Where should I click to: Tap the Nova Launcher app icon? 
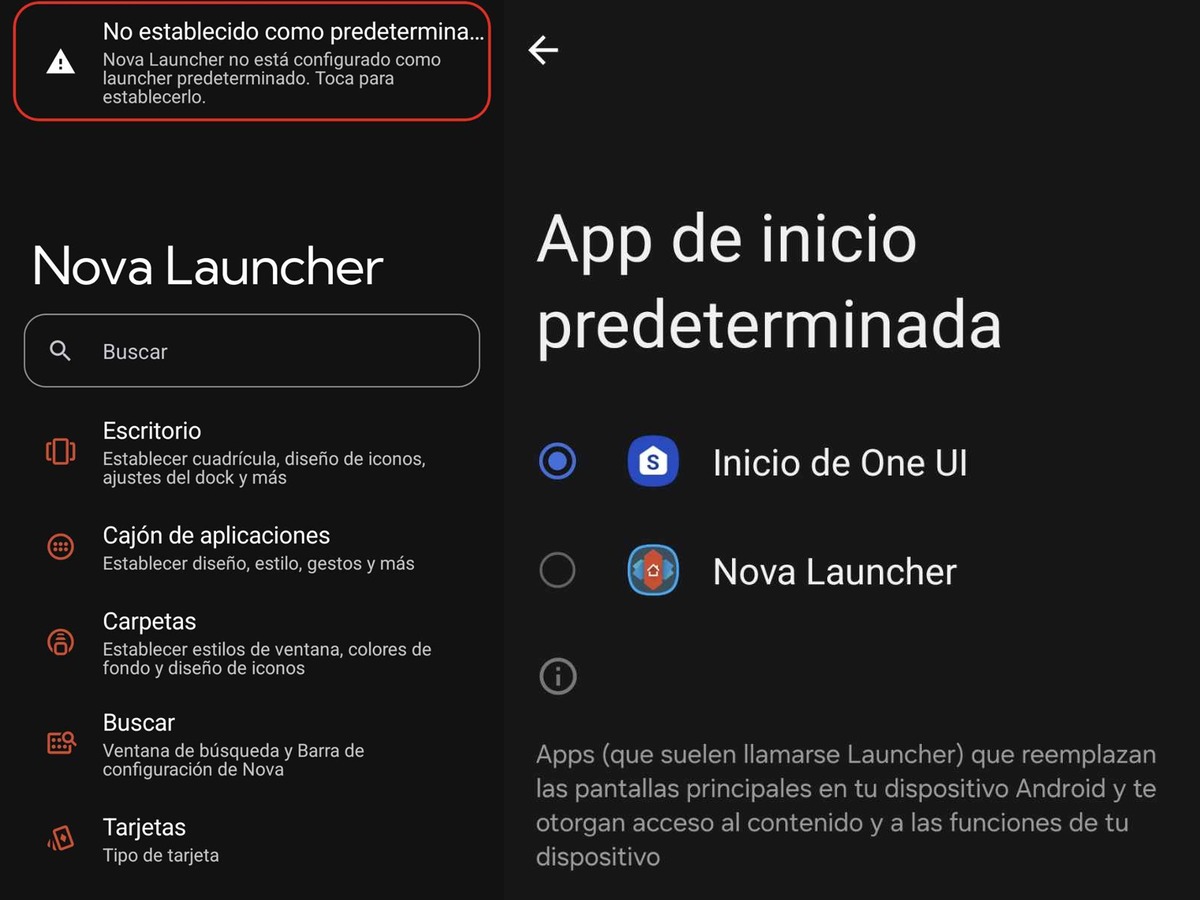654,571
